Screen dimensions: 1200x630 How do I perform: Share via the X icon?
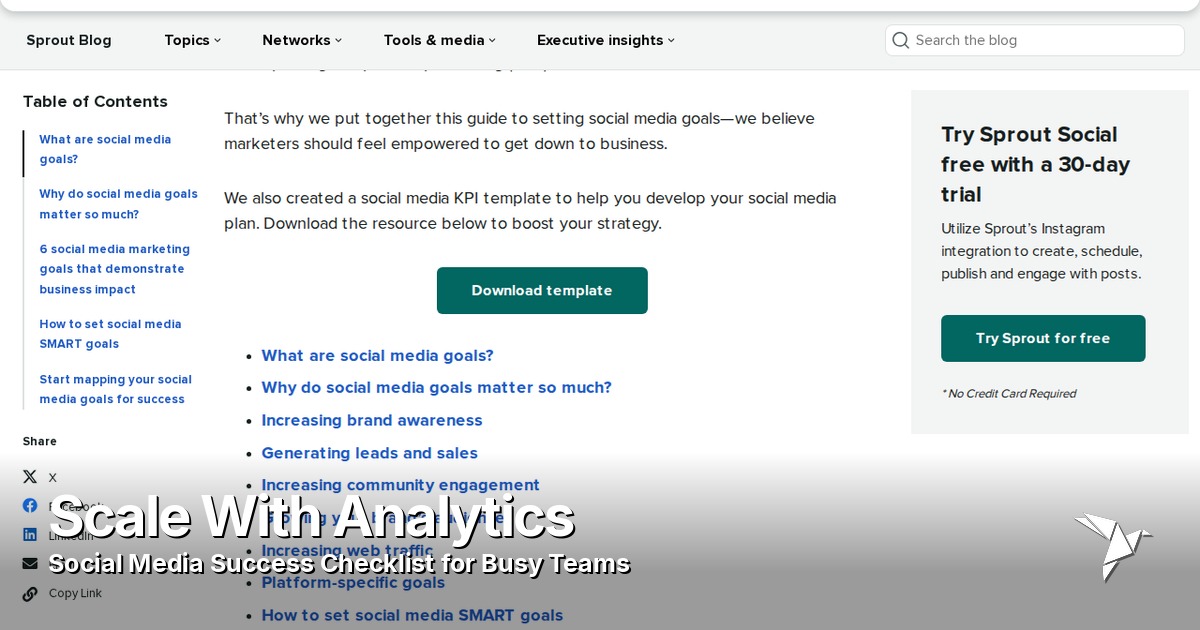pyautogui.click(x=30, y=477)
